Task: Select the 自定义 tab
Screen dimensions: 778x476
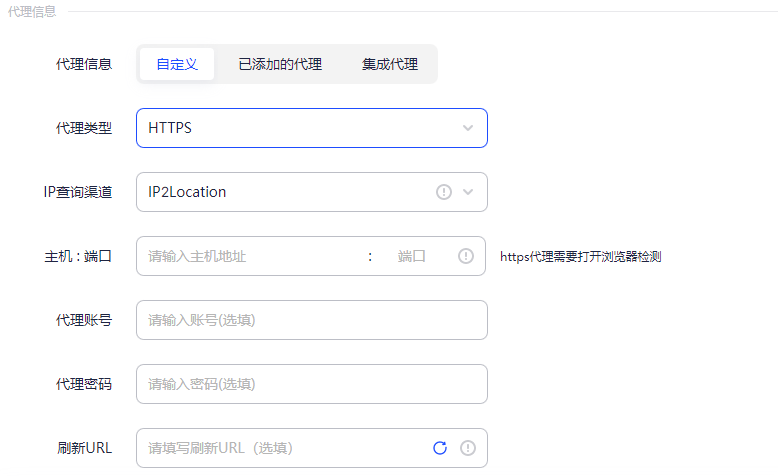Action: coord(177,64)
